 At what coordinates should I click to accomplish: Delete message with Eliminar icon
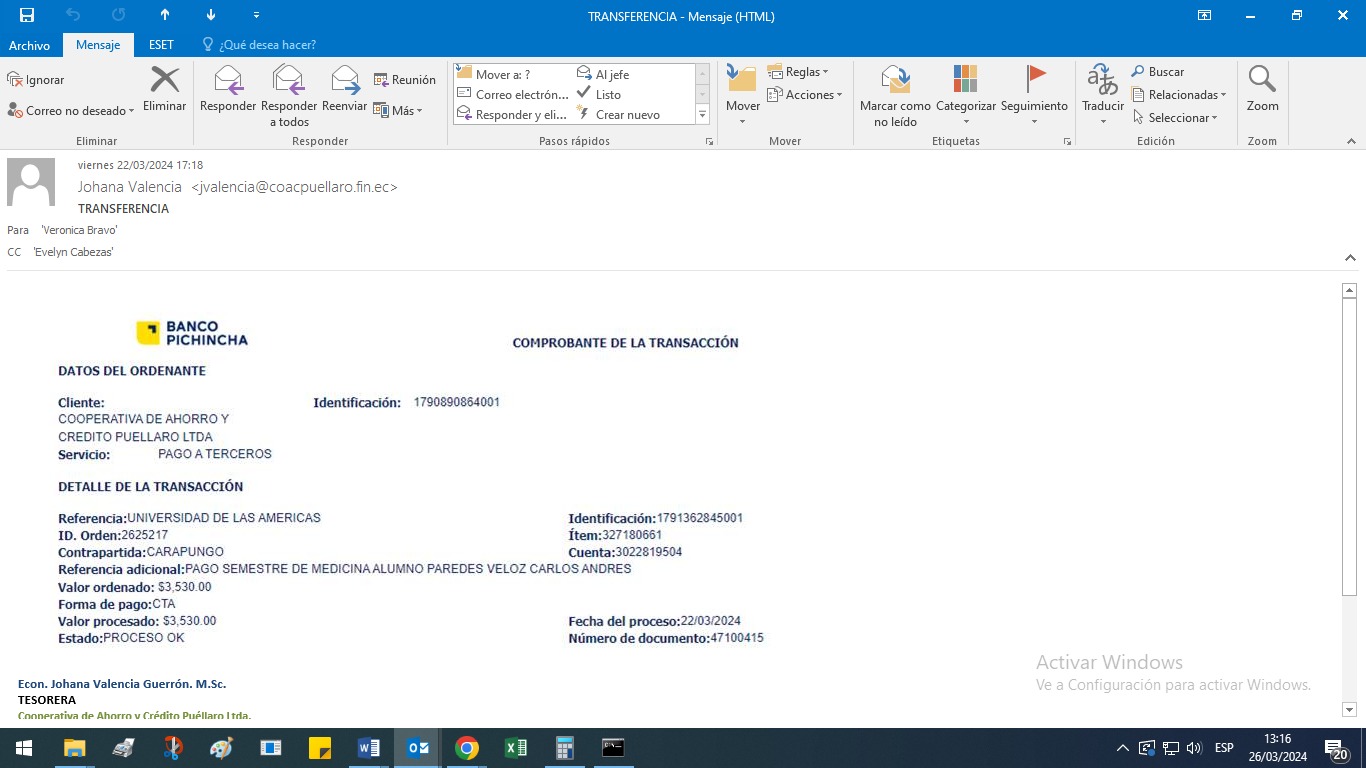pyautogui.click(x=164, y=81)
